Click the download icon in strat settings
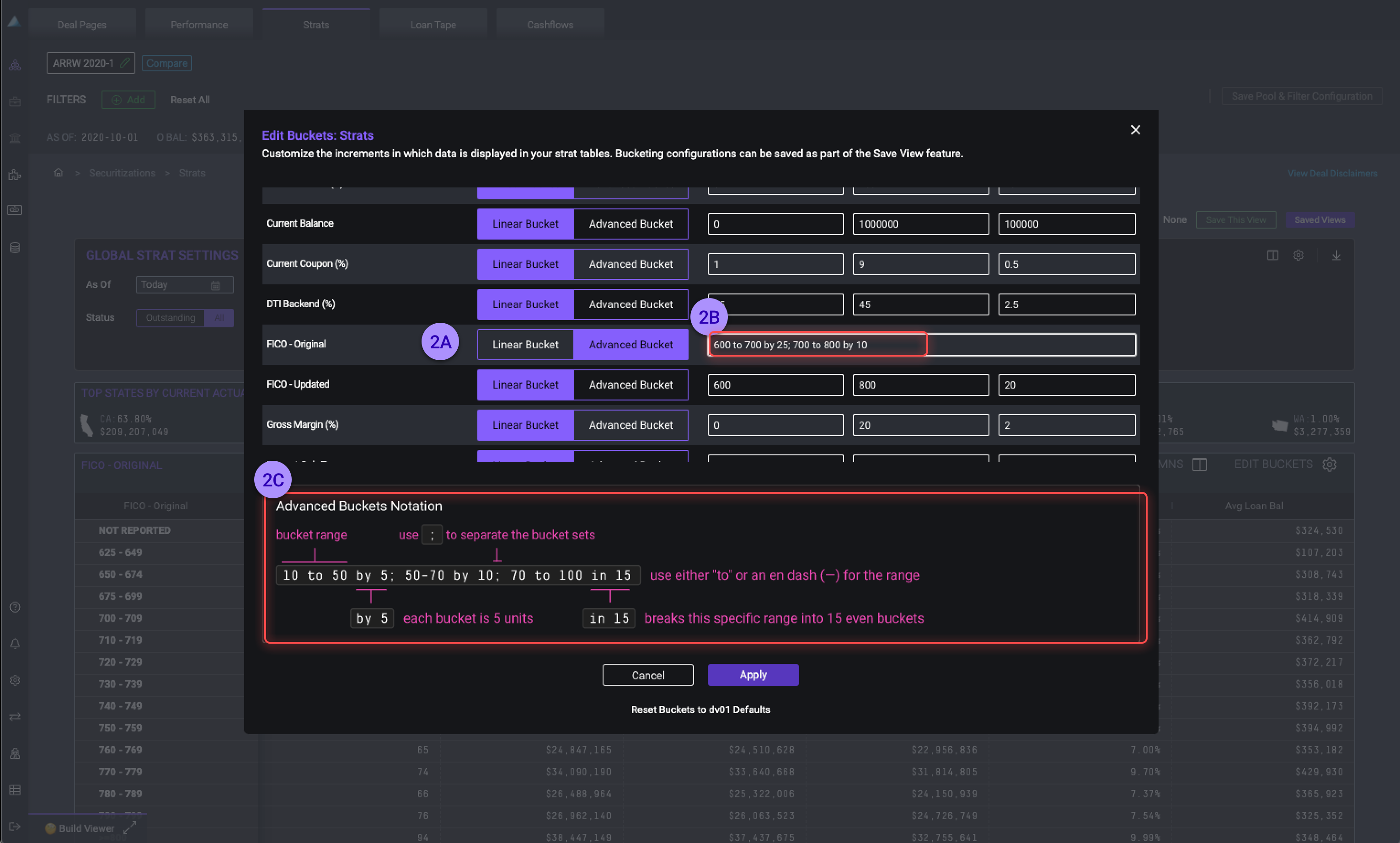This screenshot has width=1400, height=843. click(1336, 256)
